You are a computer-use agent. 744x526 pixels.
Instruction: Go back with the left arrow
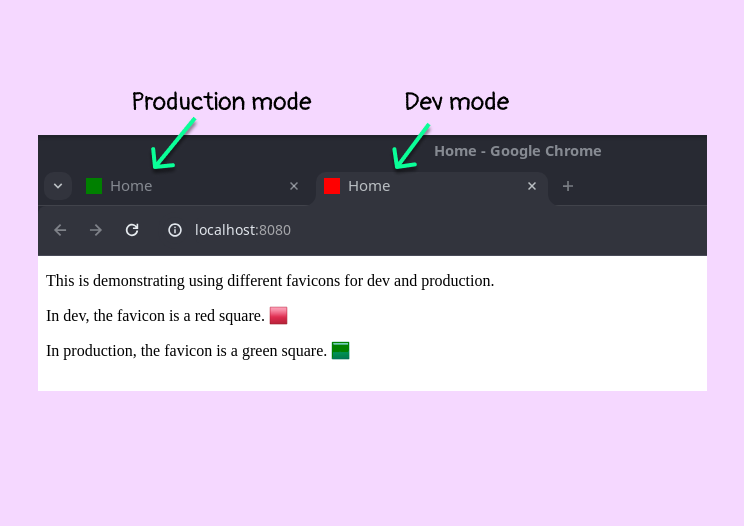click(x=60, y=230)
